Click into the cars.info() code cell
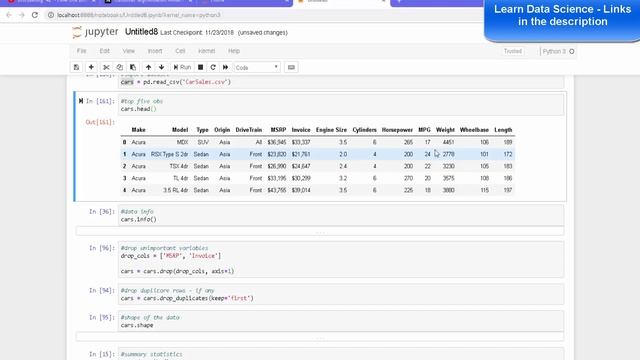 pyautogui.click(x=341, y=216)
